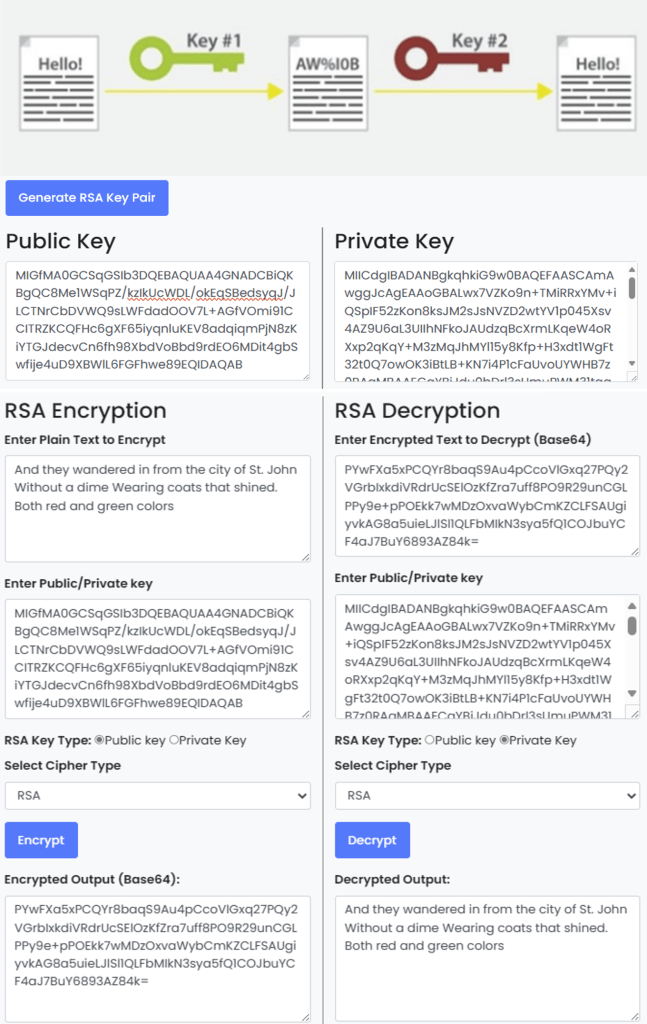
Task: Select Private Key radio under RSA Encryption
Action: (174, 740)
